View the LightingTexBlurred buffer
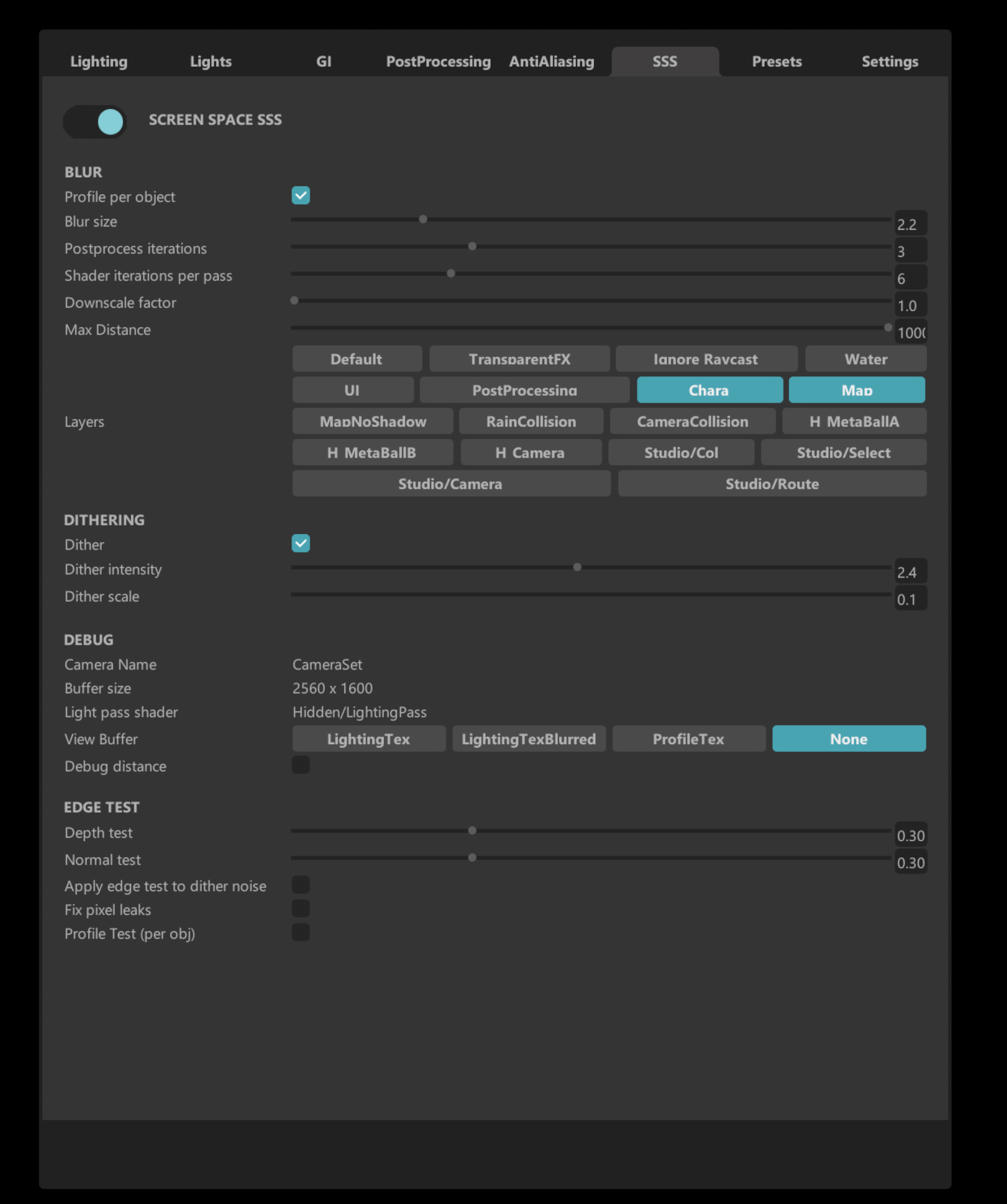The width and height of the screenshot is (1007, 1204). pyautogui.click(x=528, y=738)
